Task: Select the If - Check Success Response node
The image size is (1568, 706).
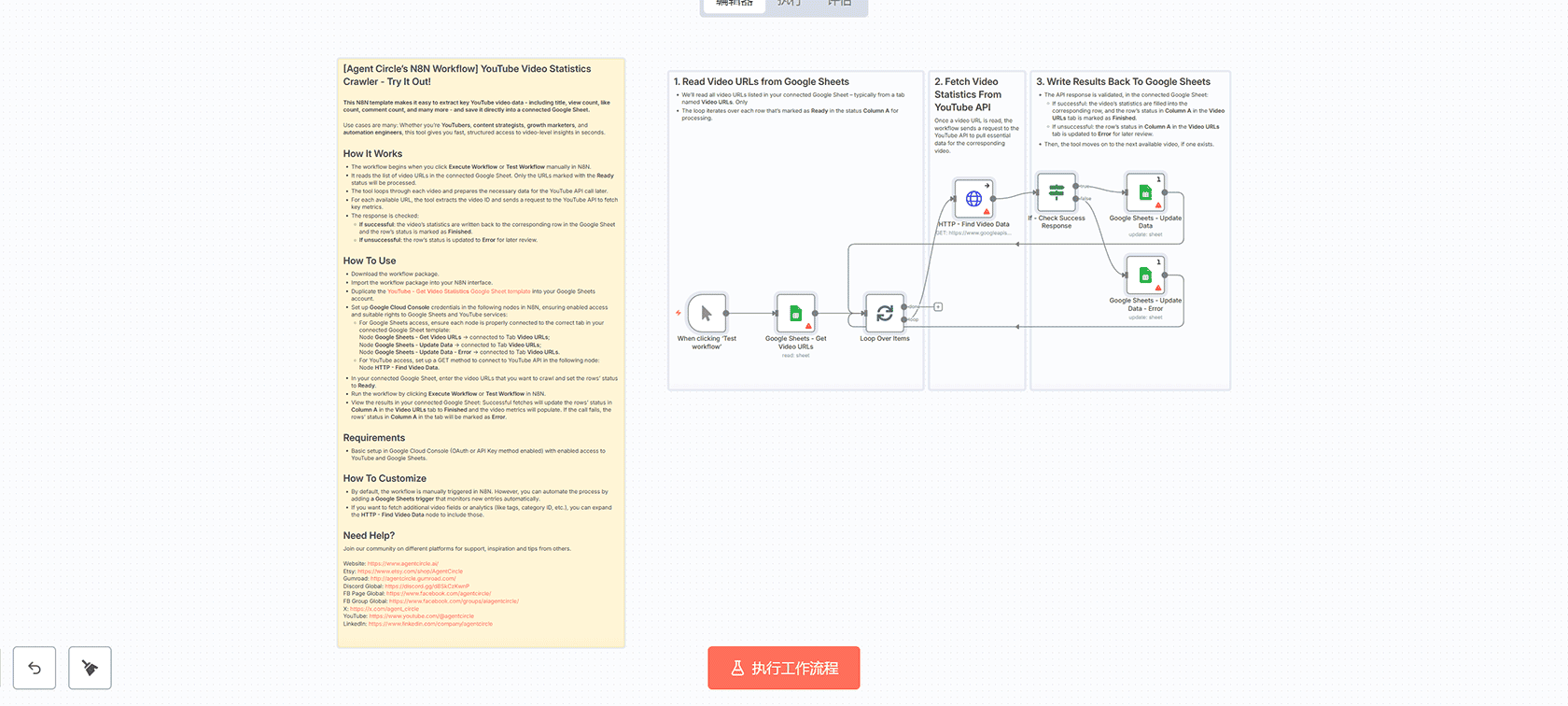Action: coord(1056,192)
